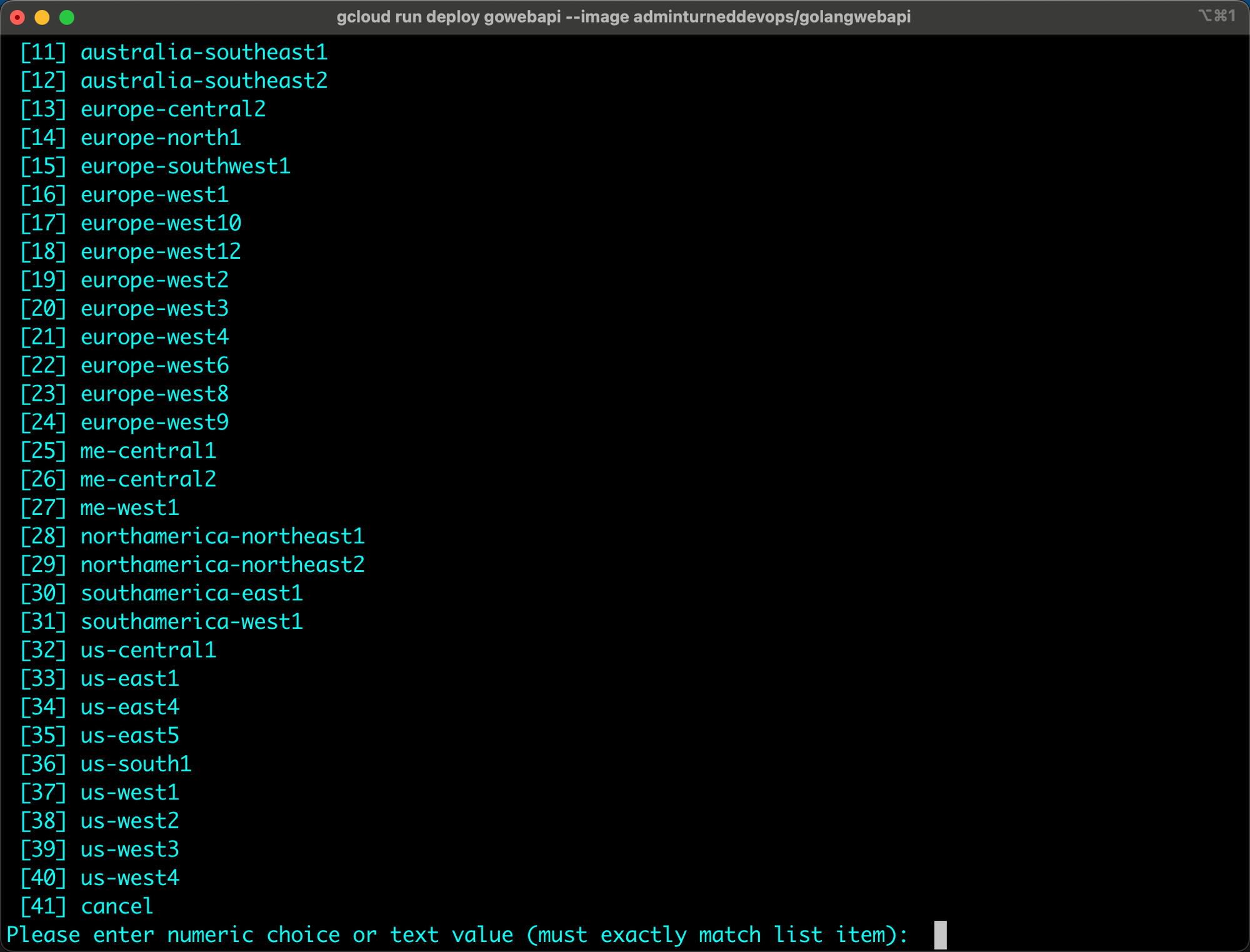Click the us-west4 region entry
The height and width of the screenshot is (952, 1250).
[129, 878]
